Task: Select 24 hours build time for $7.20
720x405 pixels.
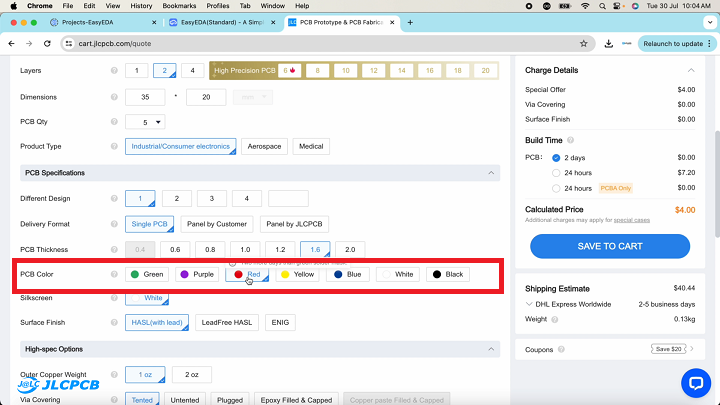Action: [556, 173]
